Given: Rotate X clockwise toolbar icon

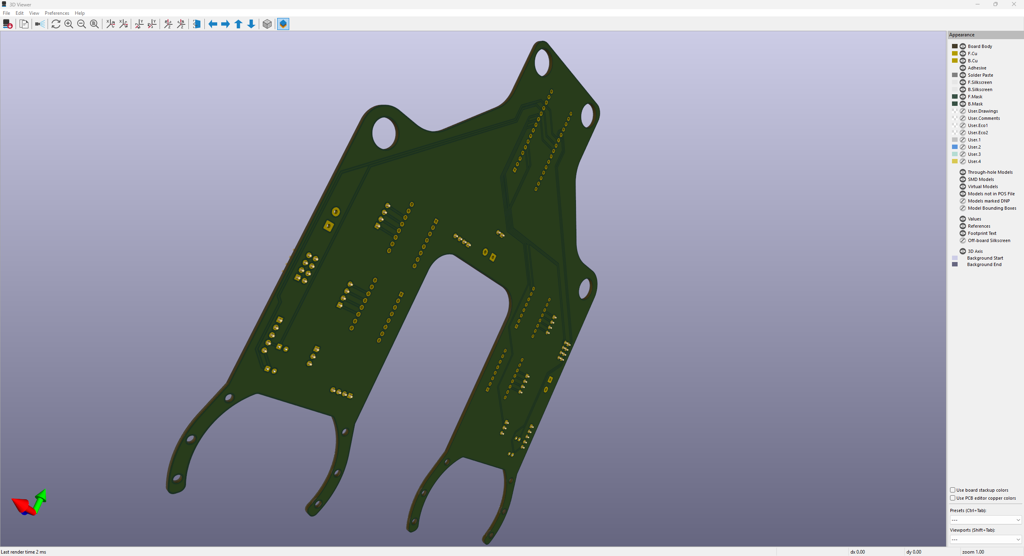Looking at the screenshot, I should (x=110, y=24).
